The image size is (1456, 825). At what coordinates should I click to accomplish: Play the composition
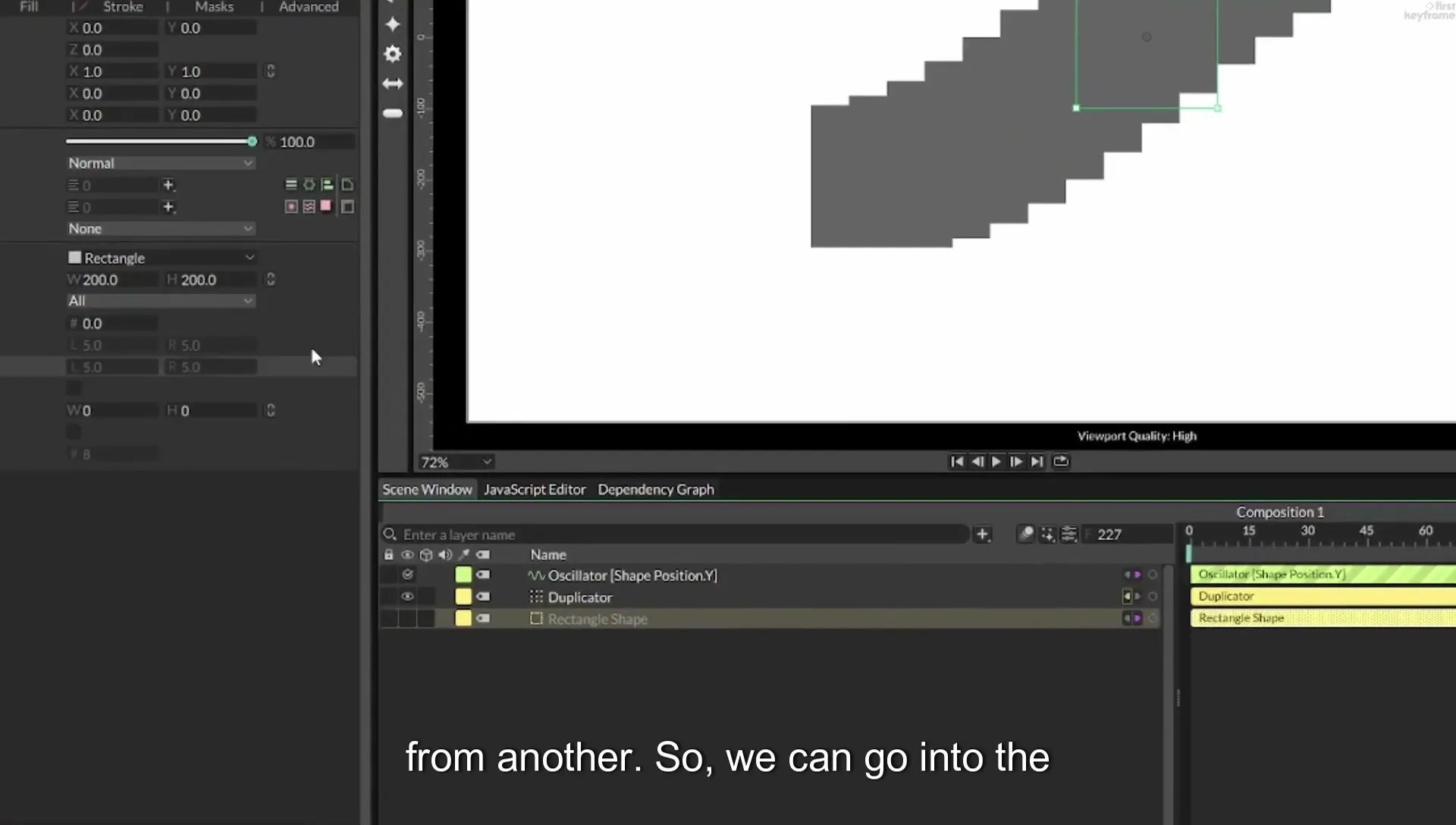(x=996, y=461)
